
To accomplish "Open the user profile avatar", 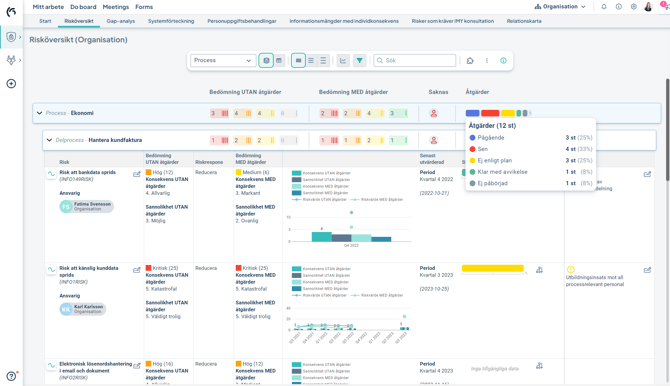I will click(x=648, y=7).
